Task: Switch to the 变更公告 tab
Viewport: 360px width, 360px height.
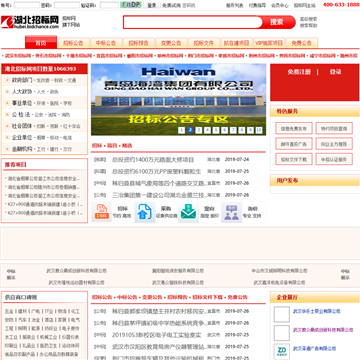Action: point(171,43)
